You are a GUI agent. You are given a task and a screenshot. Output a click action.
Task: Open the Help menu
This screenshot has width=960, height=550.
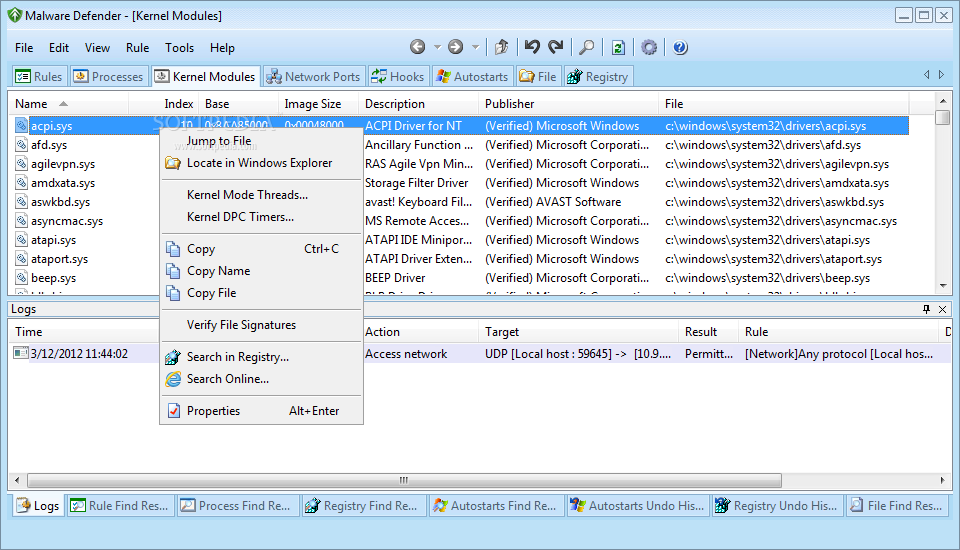point(222,48)
